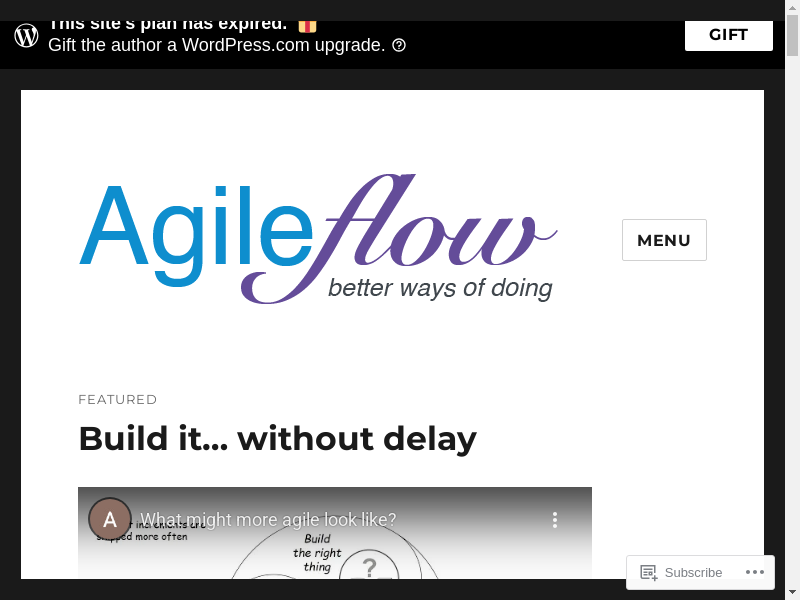Open the video's vertical three-dot options menu

pyautogui.click(x=555, y=520)
